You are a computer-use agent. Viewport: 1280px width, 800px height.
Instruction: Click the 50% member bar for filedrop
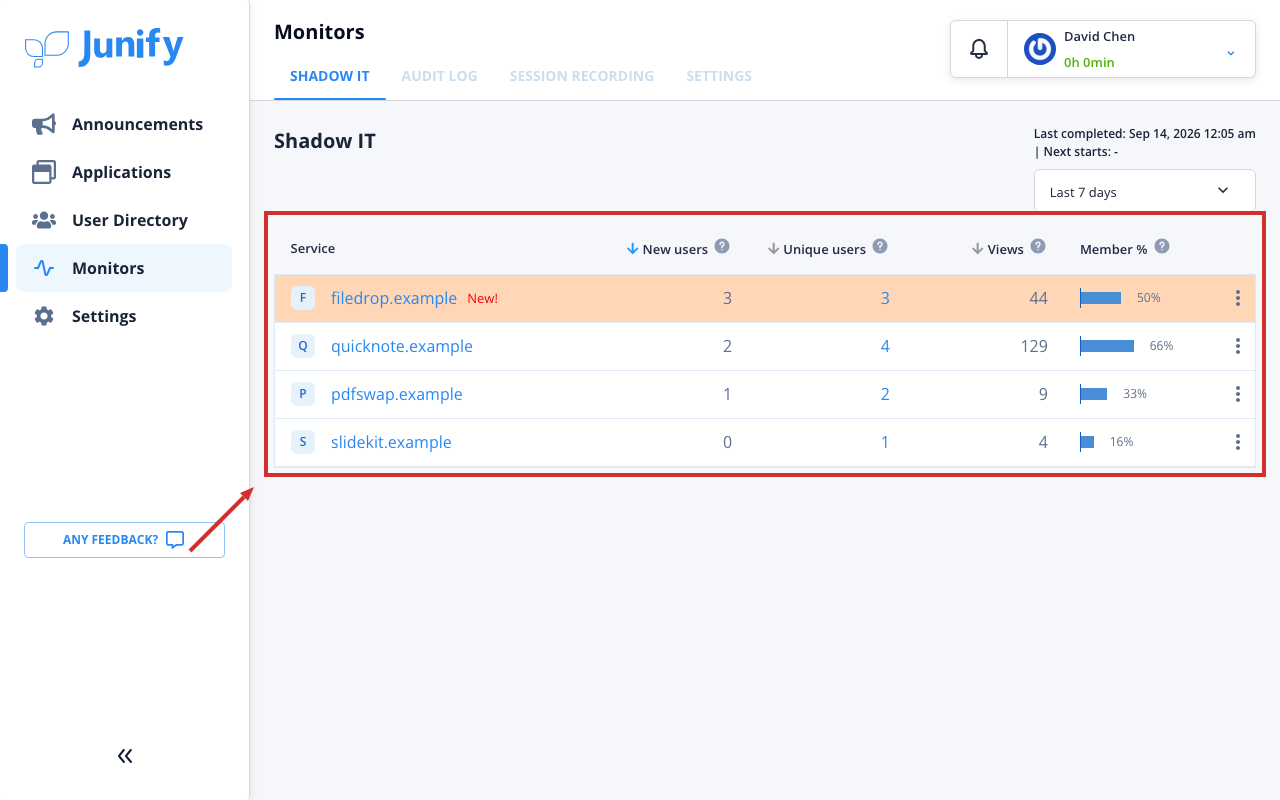[x=1101, y=298]
